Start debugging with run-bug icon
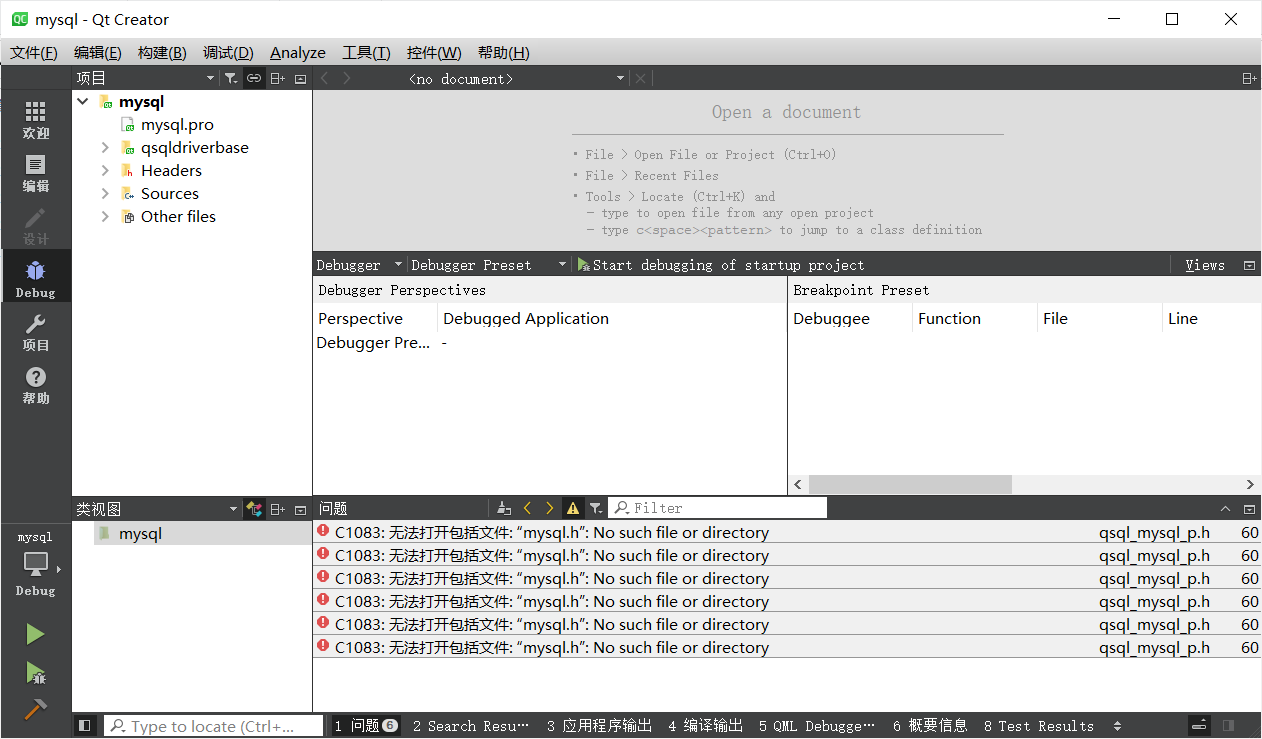Viewport: 1262px width, 739px height. (36, 672)
